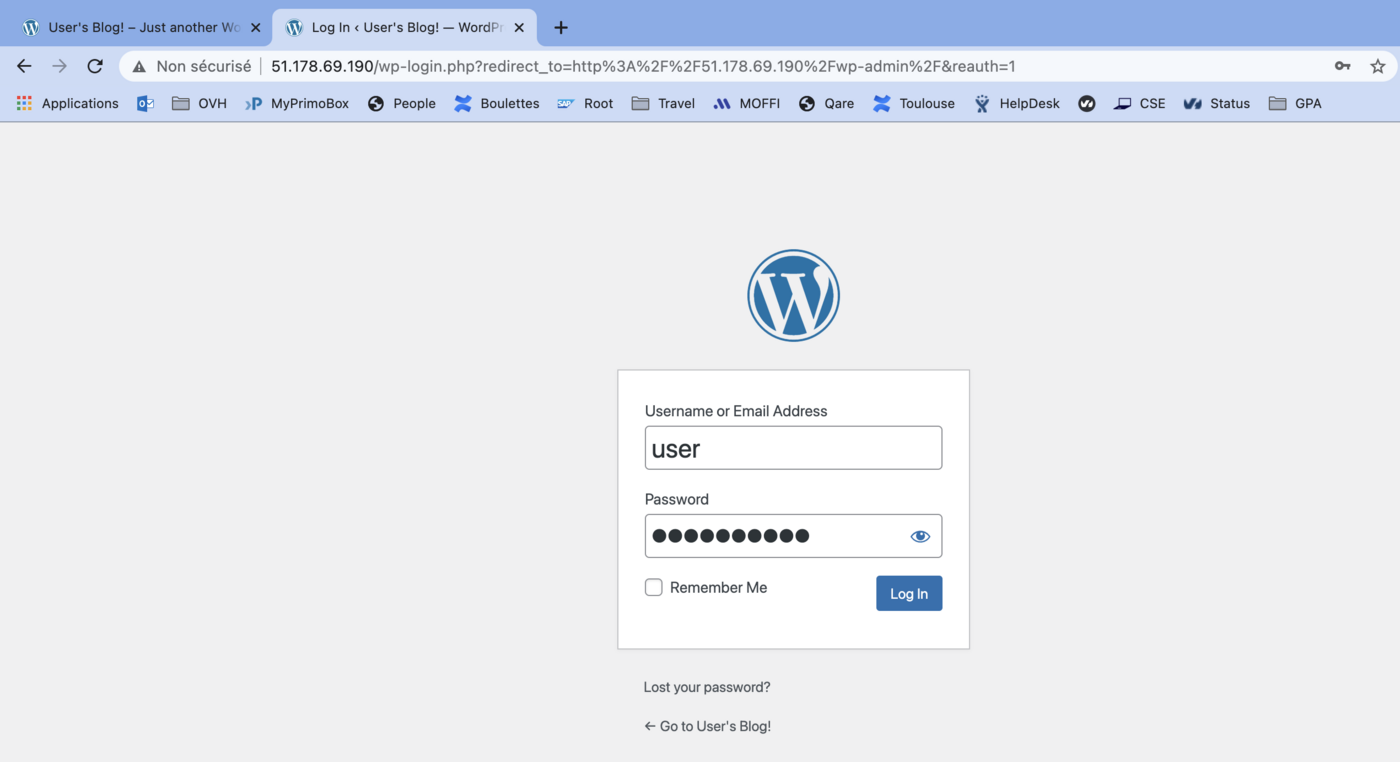1400x762 pixels.
Task: Open the MOFFI bookmark
Action: (746, 103)
